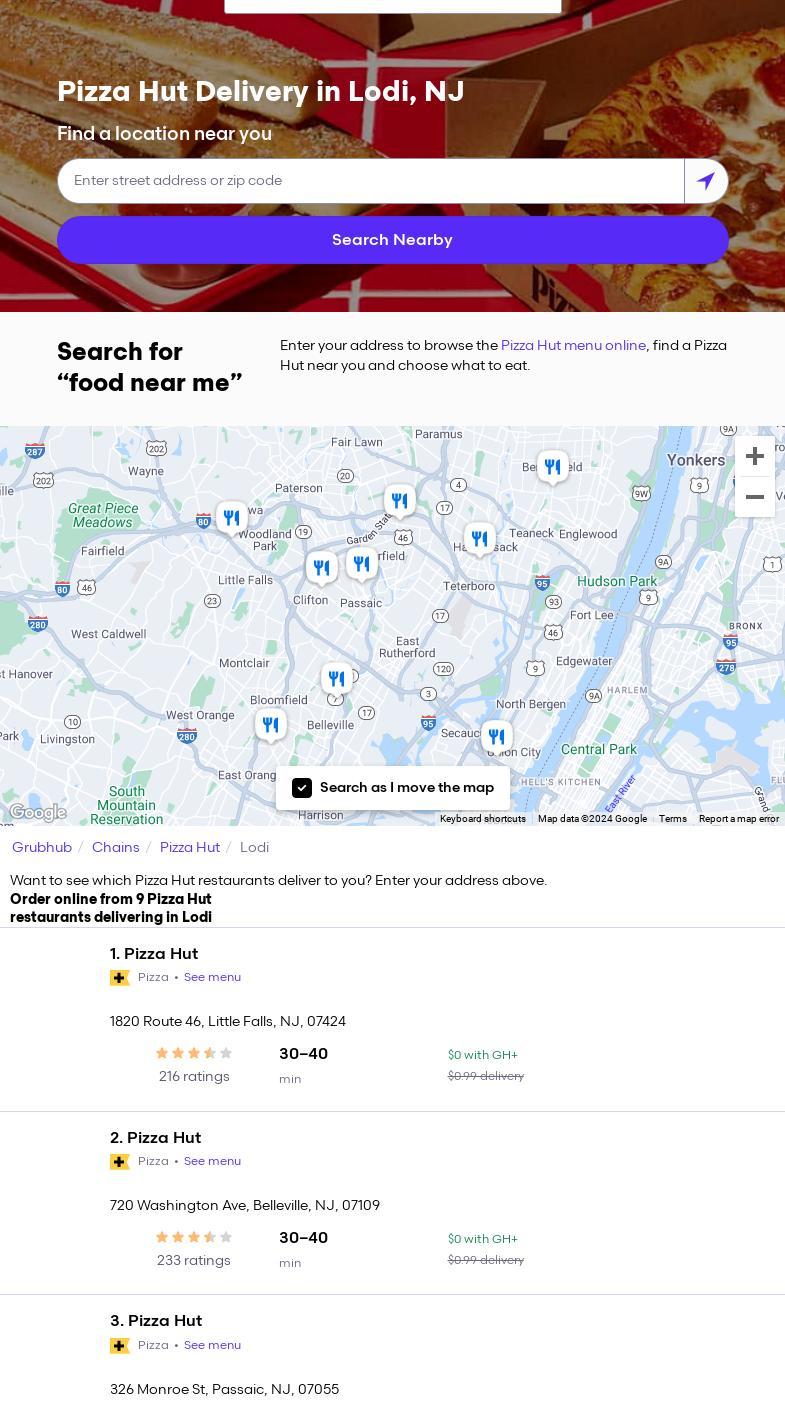Viewport: 785px width, 1405px height.
Task: Open the 1. Pizza Hut listing title
Action: point(154,954)
